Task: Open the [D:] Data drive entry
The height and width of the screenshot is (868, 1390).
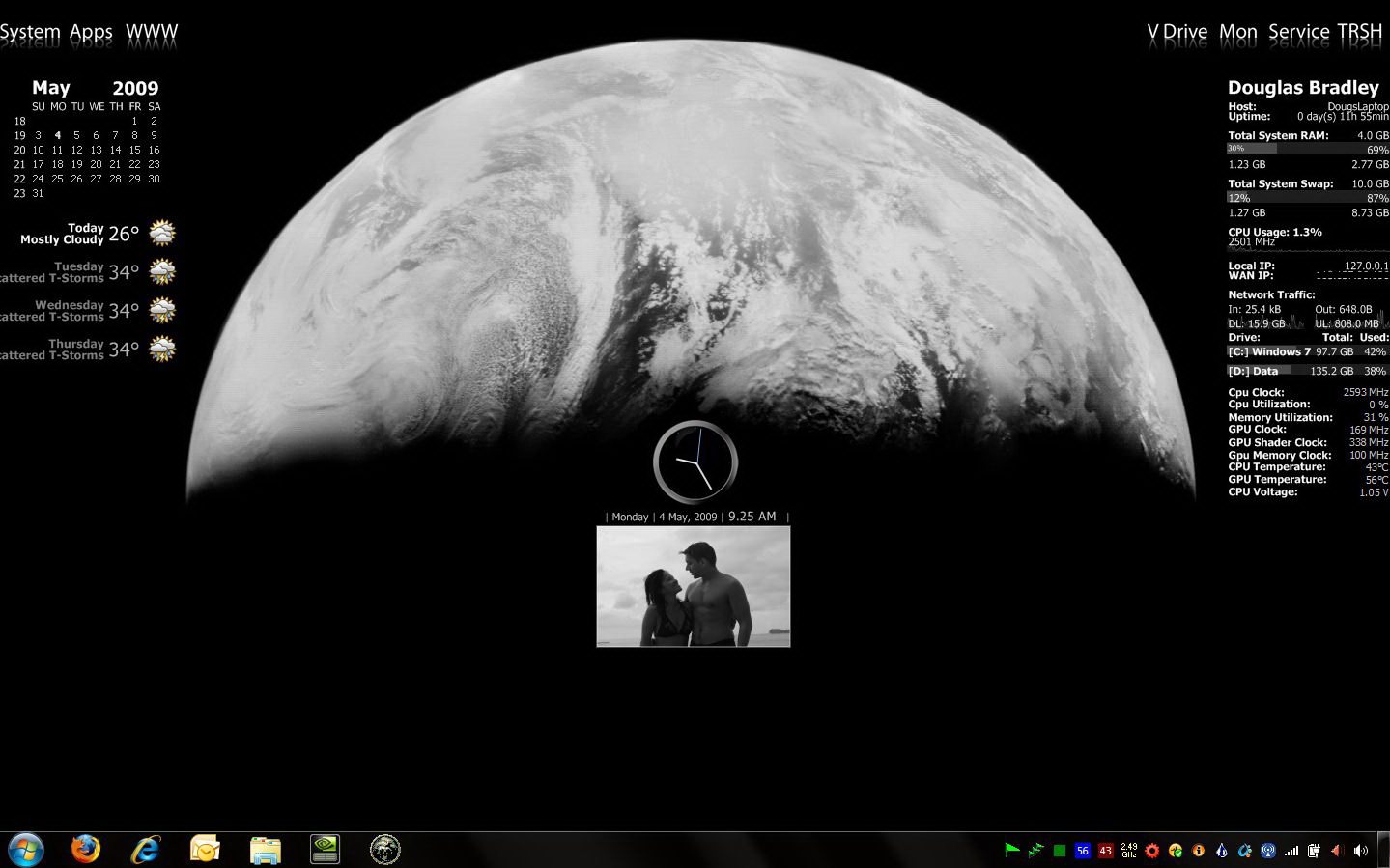Action: [x=1308, y=371]
